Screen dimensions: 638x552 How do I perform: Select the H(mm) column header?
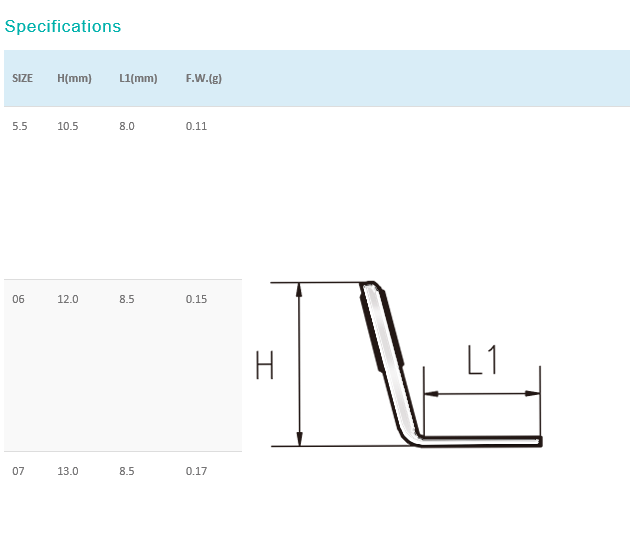(74, 78)
